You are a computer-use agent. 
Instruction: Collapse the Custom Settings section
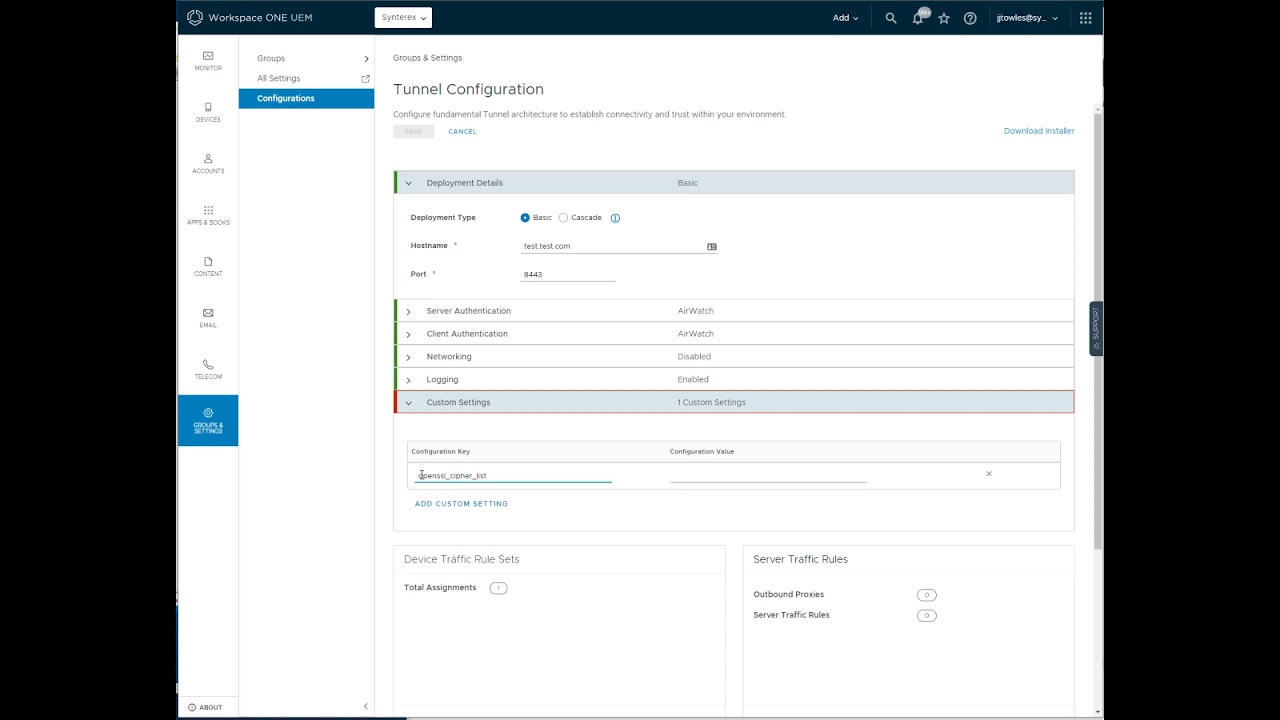point(408,403)
